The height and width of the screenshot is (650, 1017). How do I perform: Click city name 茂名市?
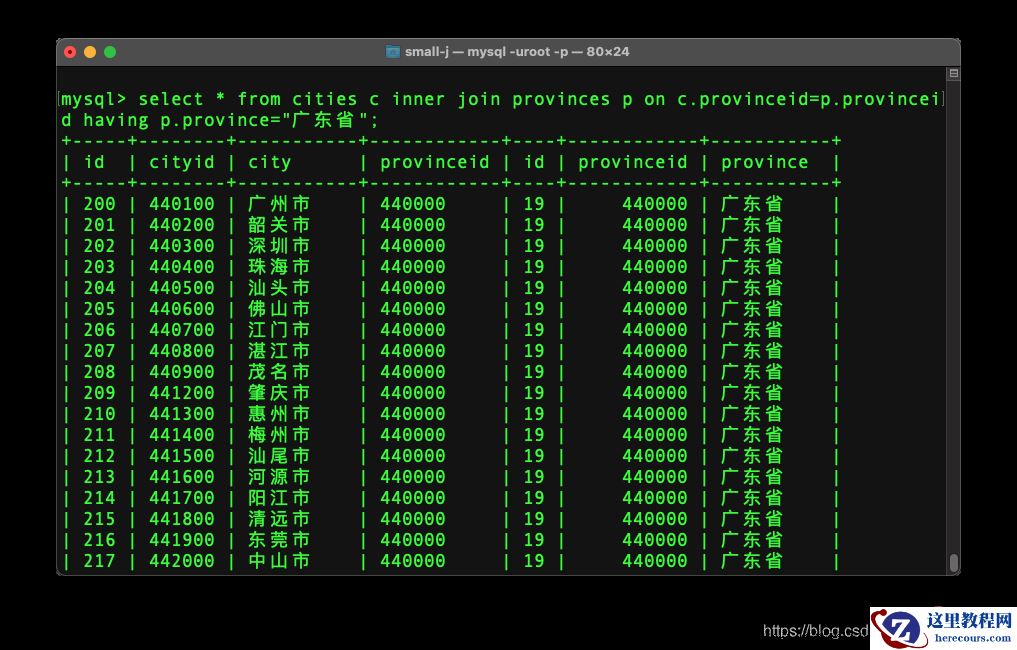pos(279,372)
